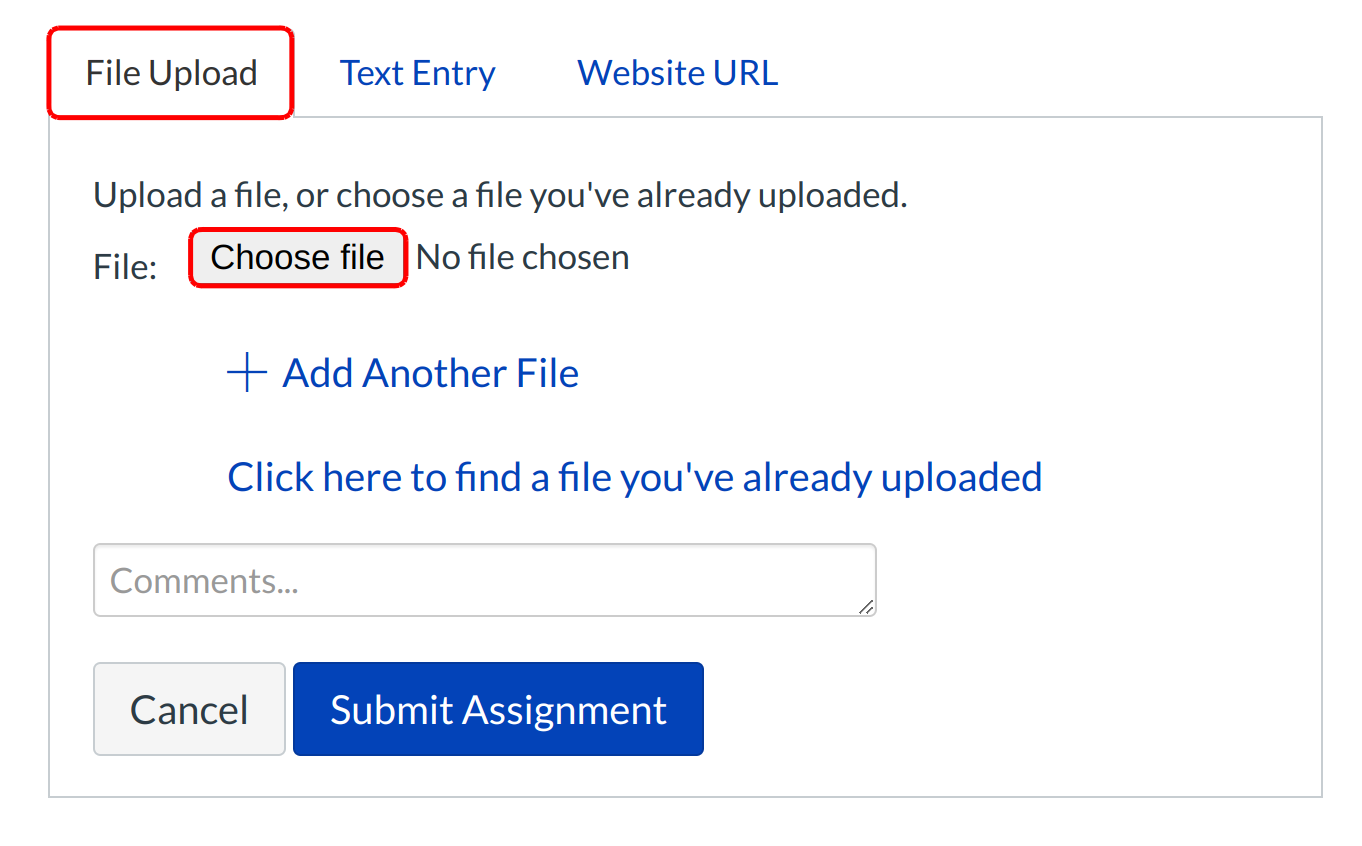
Task: Click the plus icon beside Add Another File
Action: (247, 374)
